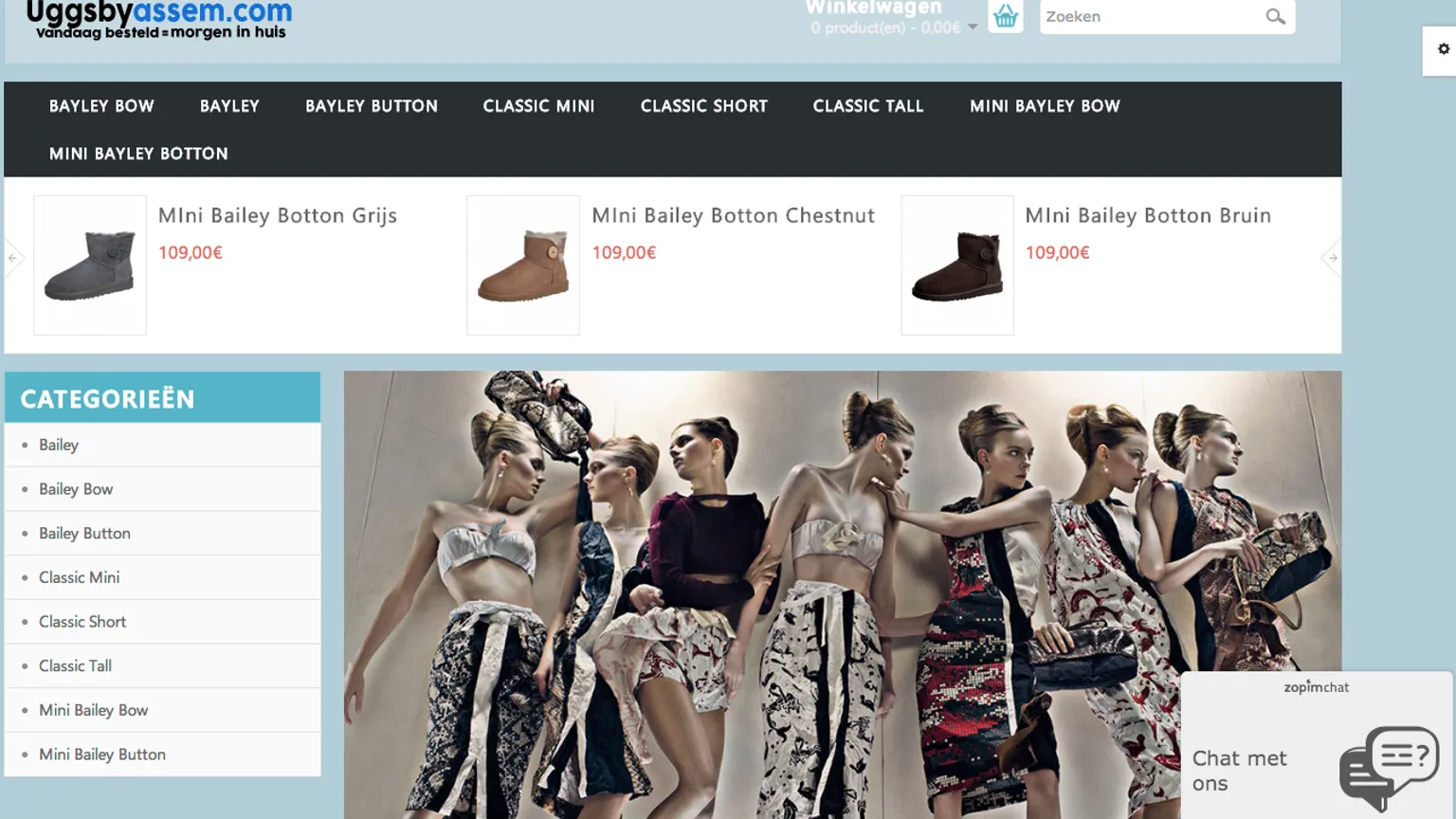This screenshot has width=1456, height=819.
Task: Expand the Winkelwagen cart dropdown arrow
Action: pos(973,27)
